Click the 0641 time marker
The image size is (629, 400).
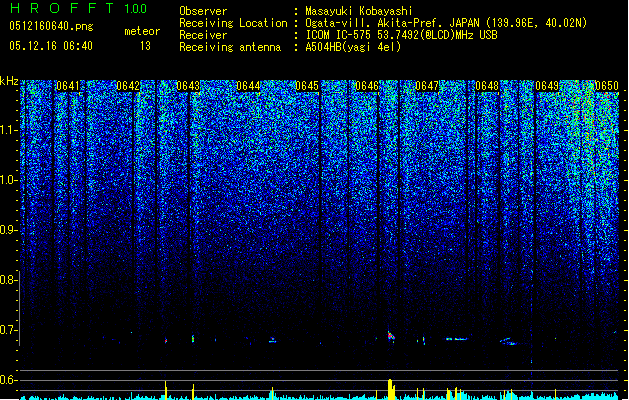click(x=68, y=86)
